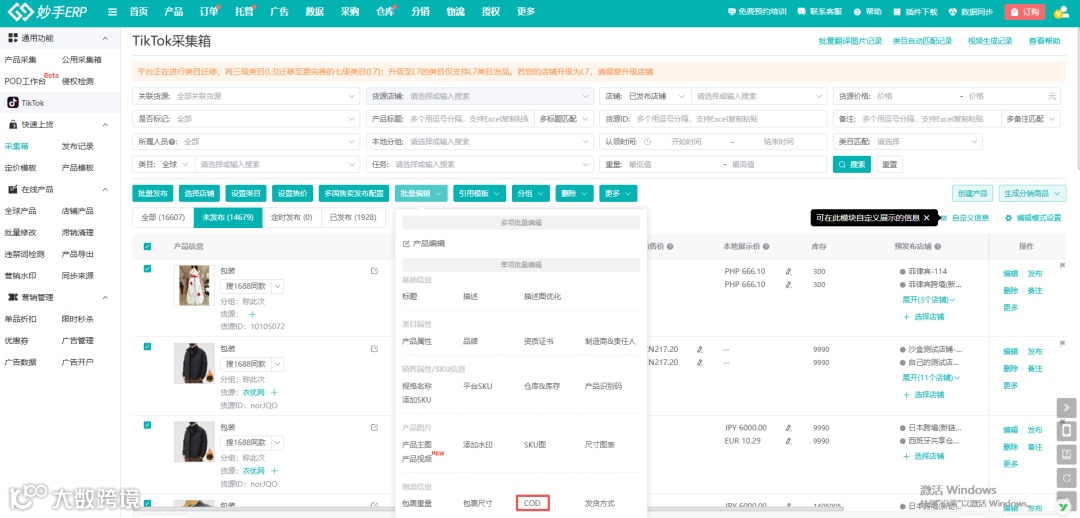Click the 妙手ERP logo
Viewport: 1080px width, 518px height.
46,12
